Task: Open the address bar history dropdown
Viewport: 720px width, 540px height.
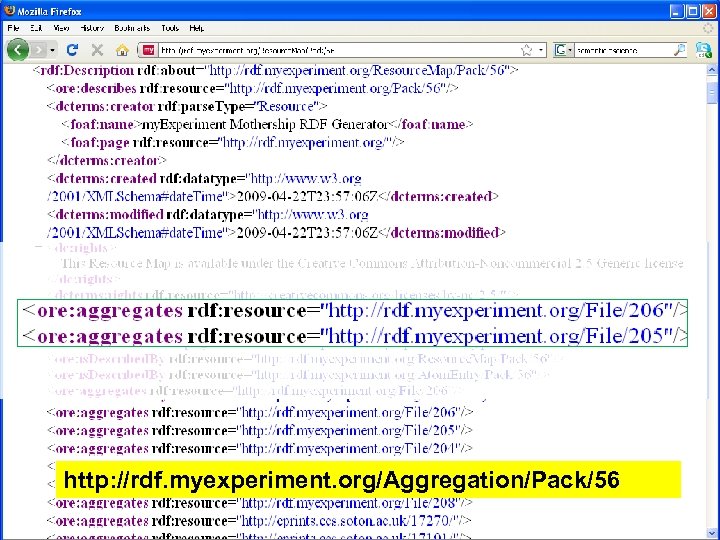Action: tap(541, 50)
